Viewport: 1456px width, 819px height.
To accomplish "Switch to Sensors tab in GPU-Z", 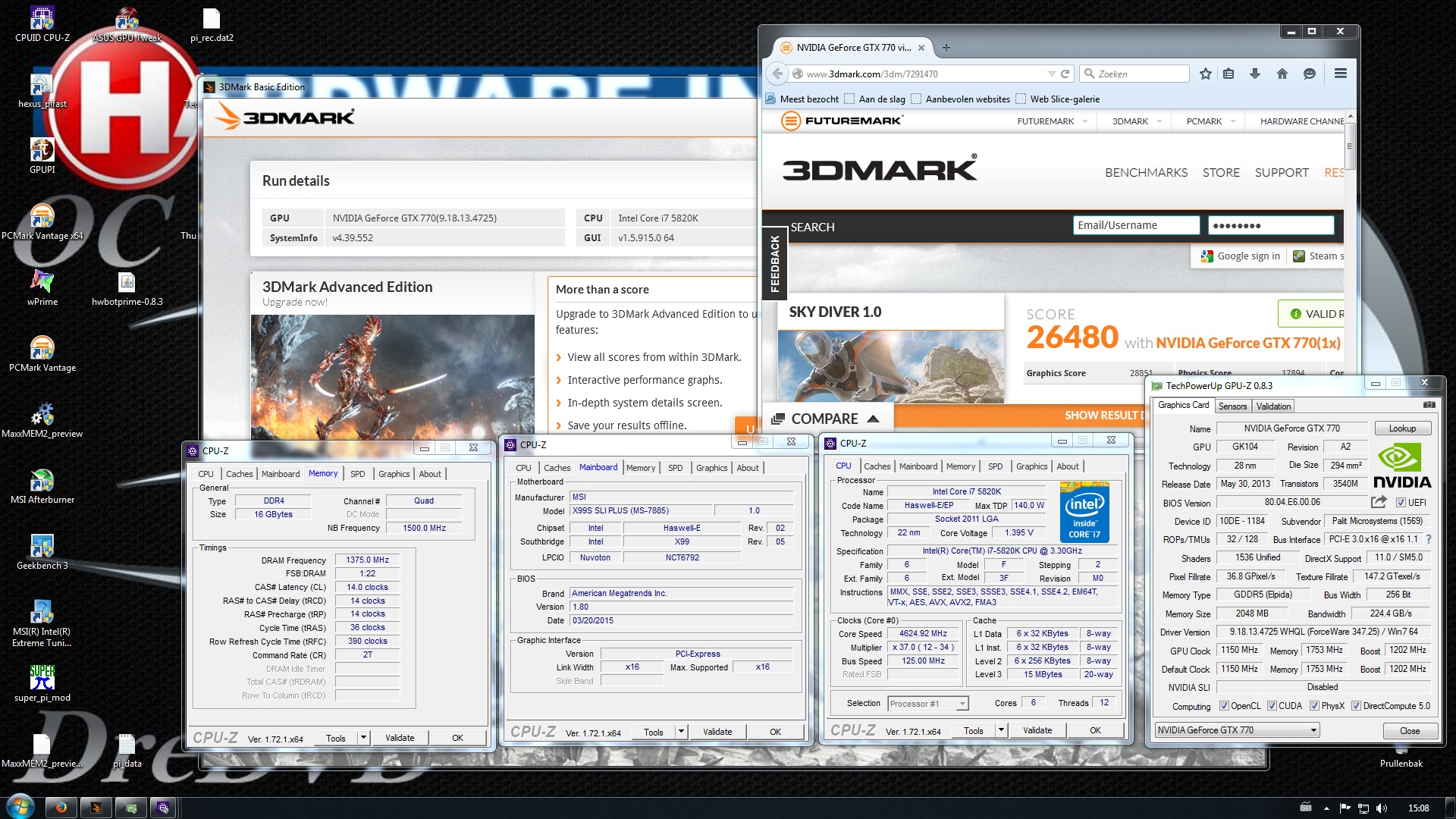I will [x=1232, y=406].
